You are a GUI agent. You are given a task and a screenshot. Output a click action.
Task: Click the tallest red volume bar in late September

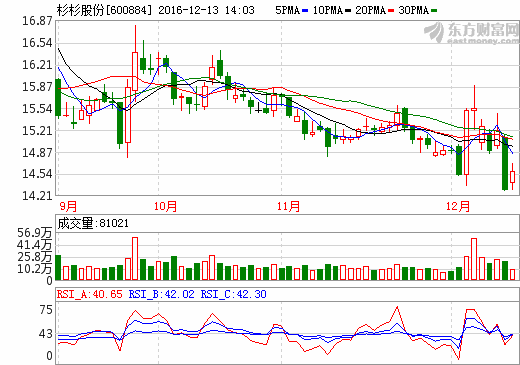coord(135,259)
